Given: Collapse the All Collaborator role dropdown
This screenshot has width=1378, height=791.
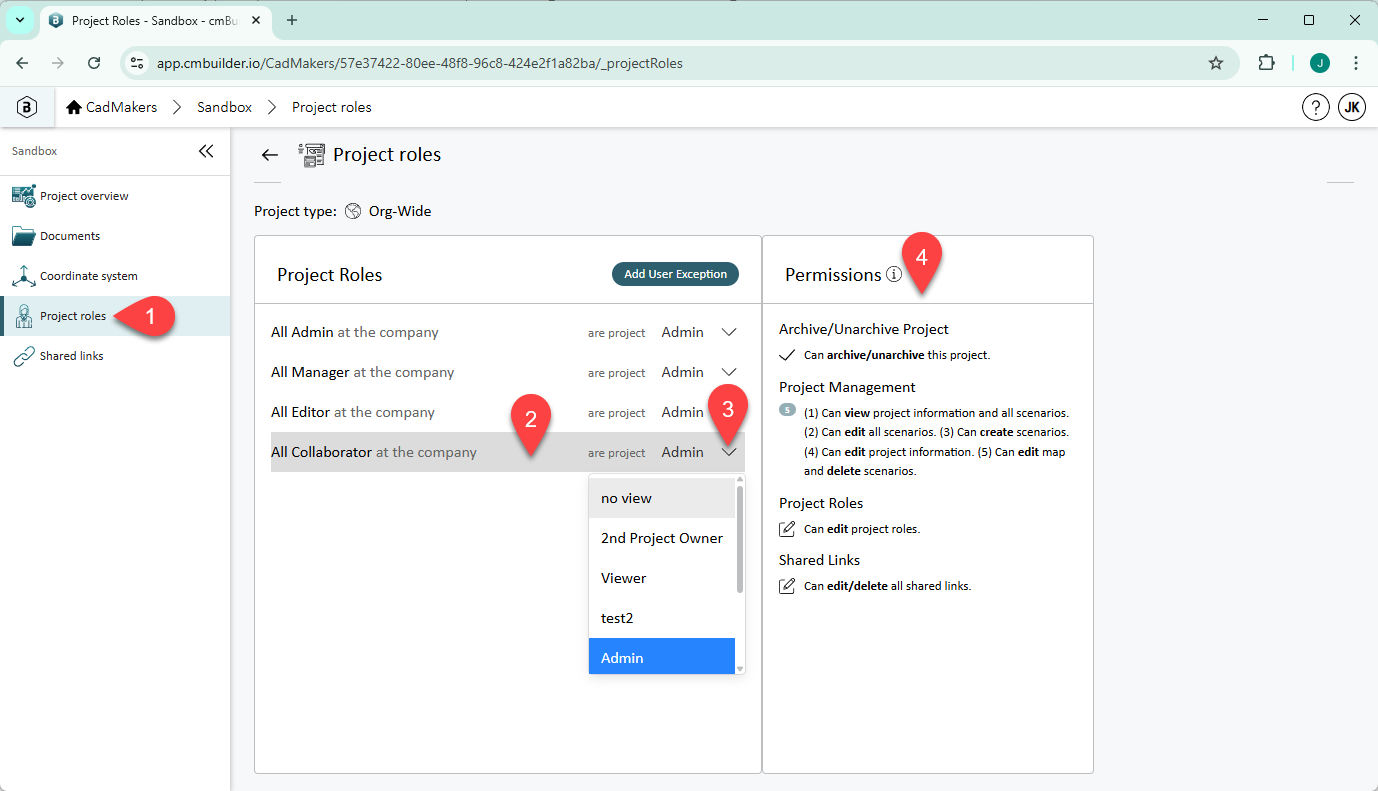Looking at the screenshot, I should 729,452.
